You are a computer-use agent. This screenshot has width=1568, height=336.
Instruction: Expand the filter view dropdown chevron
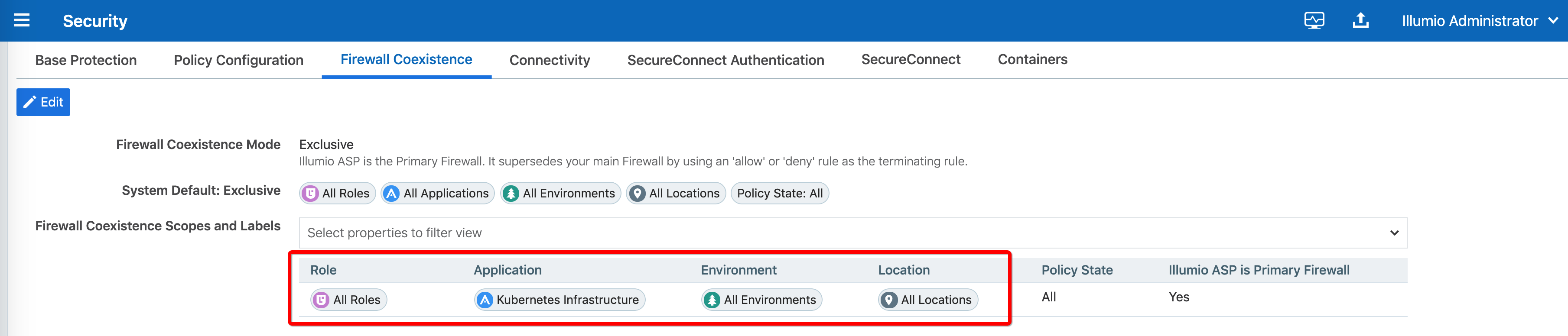[x=1394, y=233]
